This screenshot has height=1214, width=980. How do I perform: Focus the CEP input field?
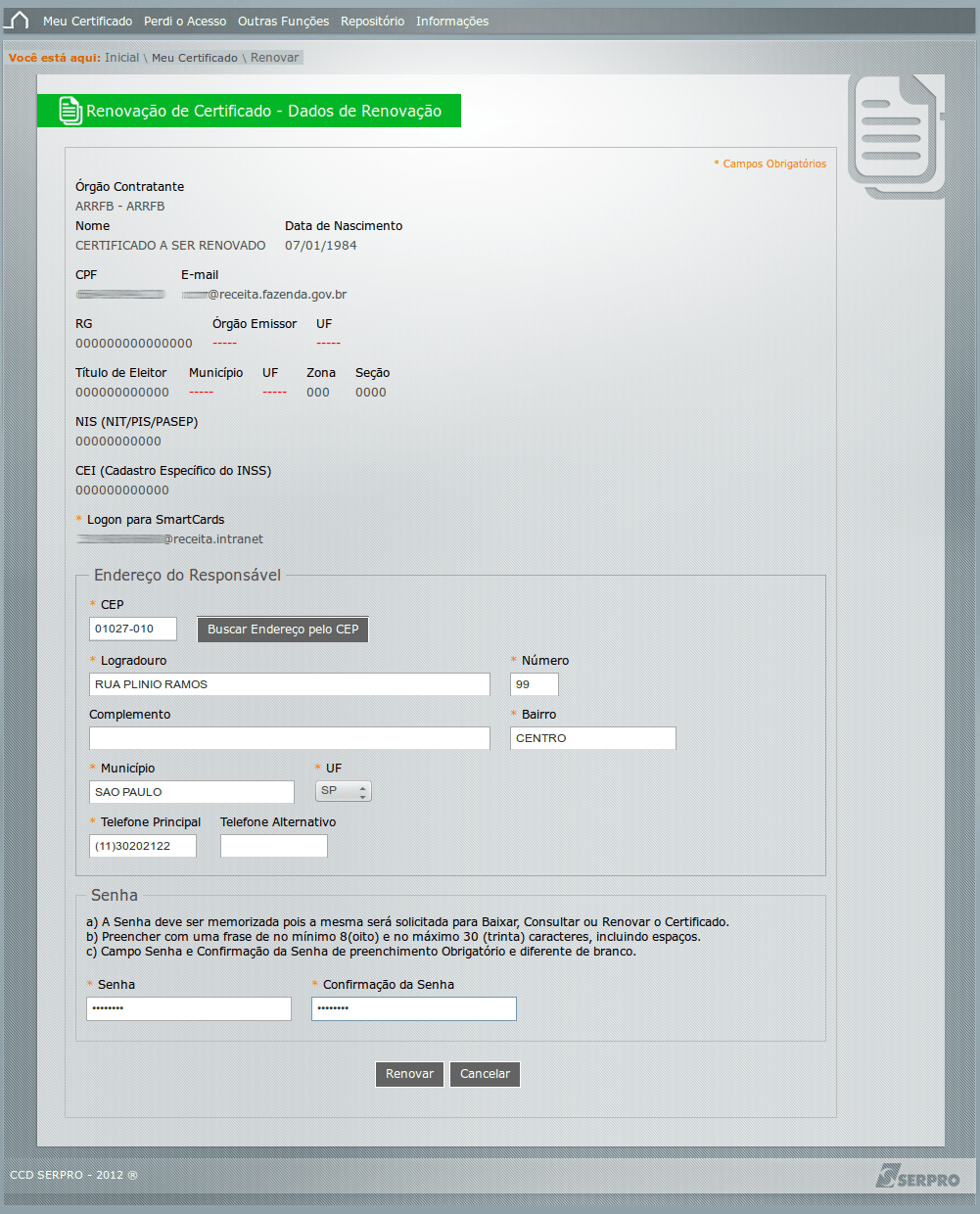point(133,629)
